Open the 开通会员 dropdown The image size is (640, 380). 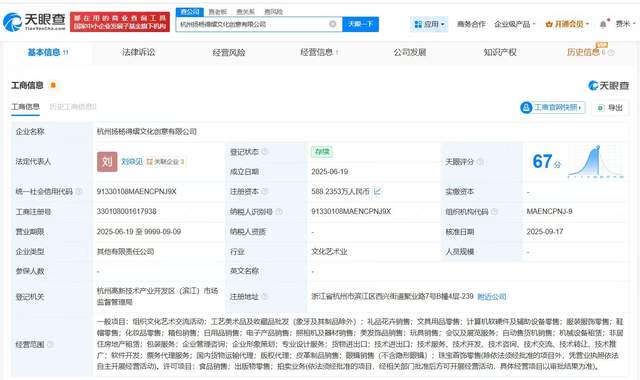click(x=567, y=24)
